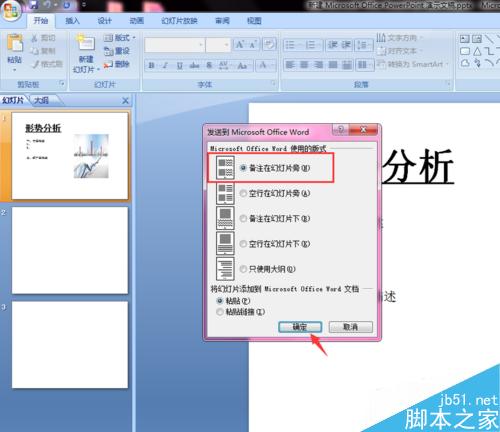The image size is (500, 432).
Task: Click the New Slide icon
Action: (x=86, y=42)
